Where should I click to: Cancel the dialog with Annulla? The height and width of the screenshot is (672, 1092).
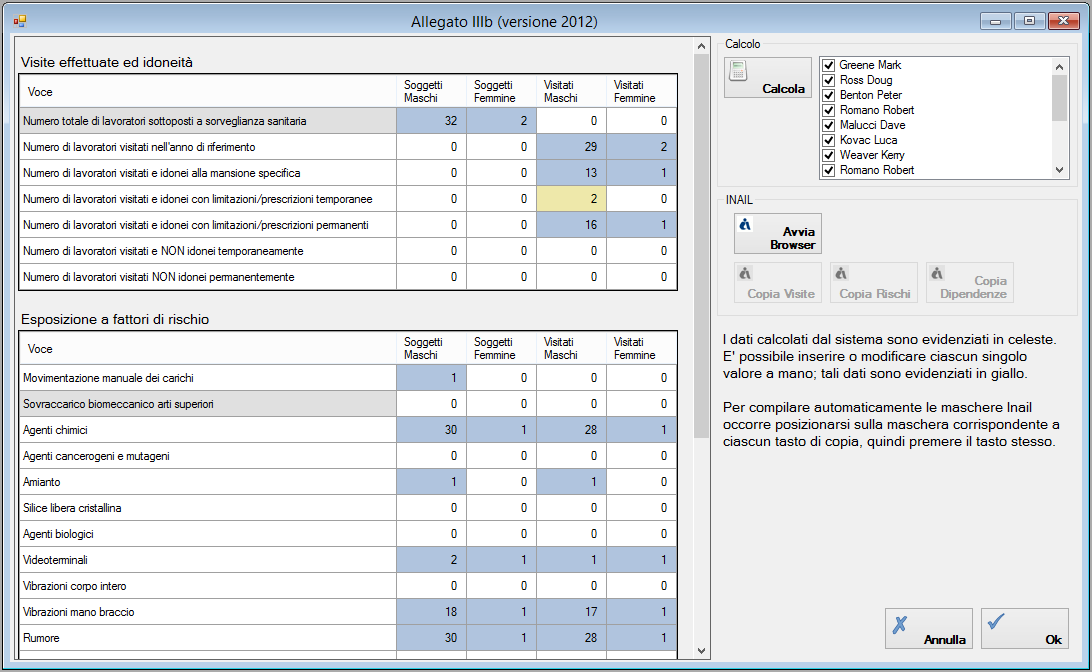(929, 629)
